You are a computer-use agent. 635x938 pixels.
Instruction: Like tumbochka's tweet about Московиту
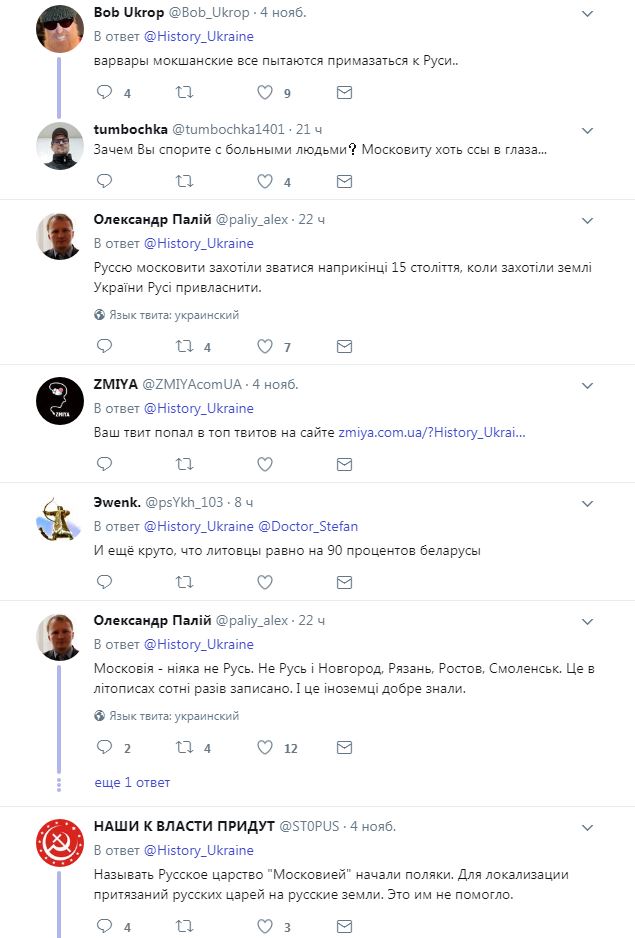(x=265, y=182)
